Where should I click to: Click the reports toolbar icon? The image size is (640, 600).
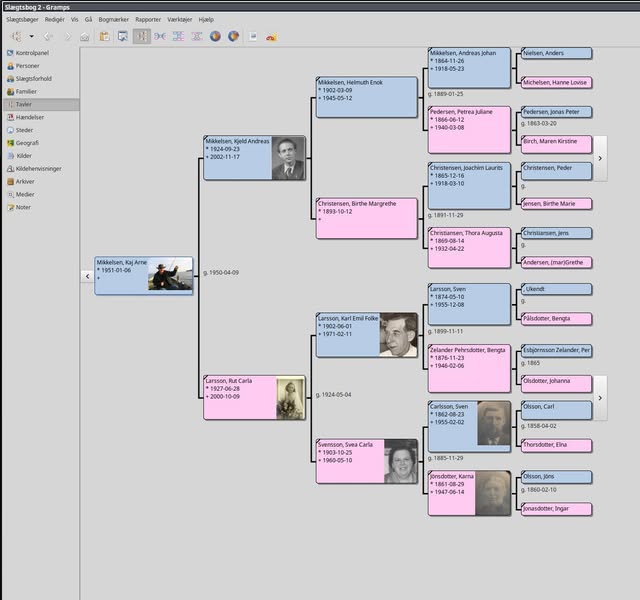pyautogui.click(x=253, y=37)
